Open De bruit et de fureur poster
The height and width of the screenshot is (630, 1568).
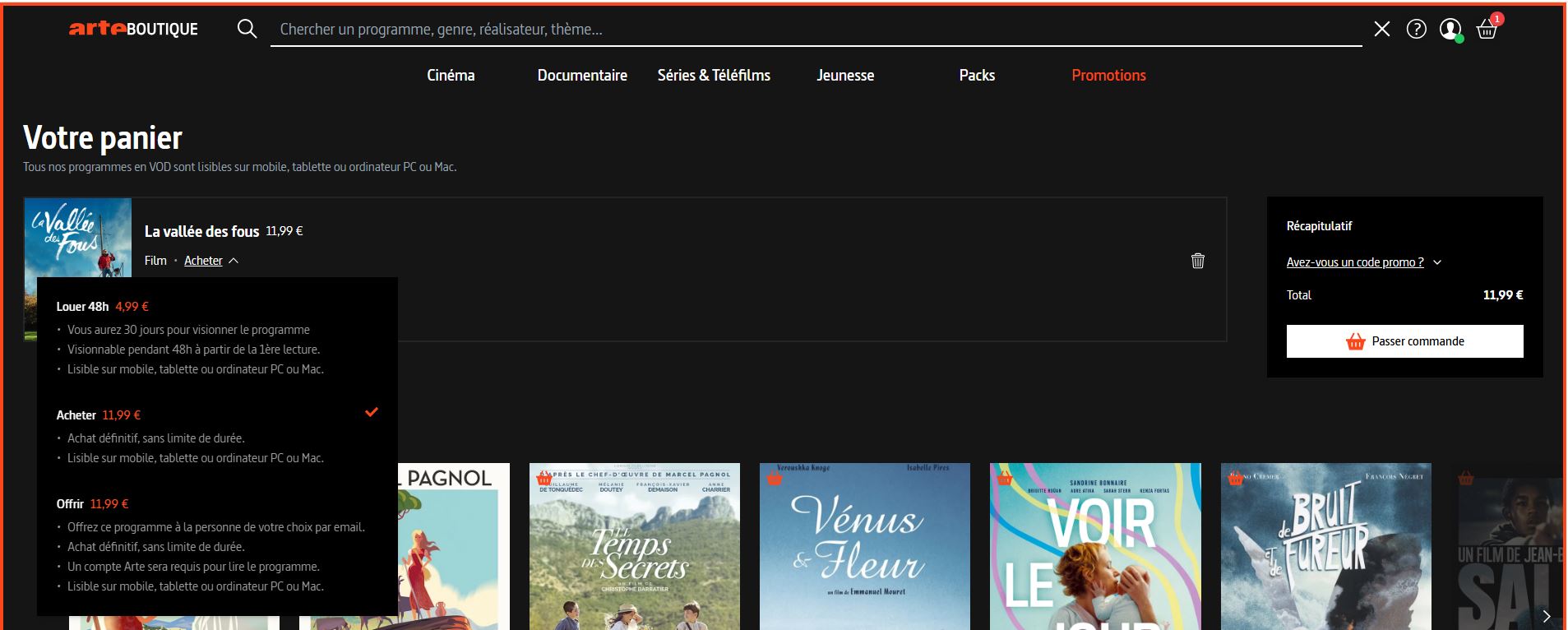coord(1325,546)
